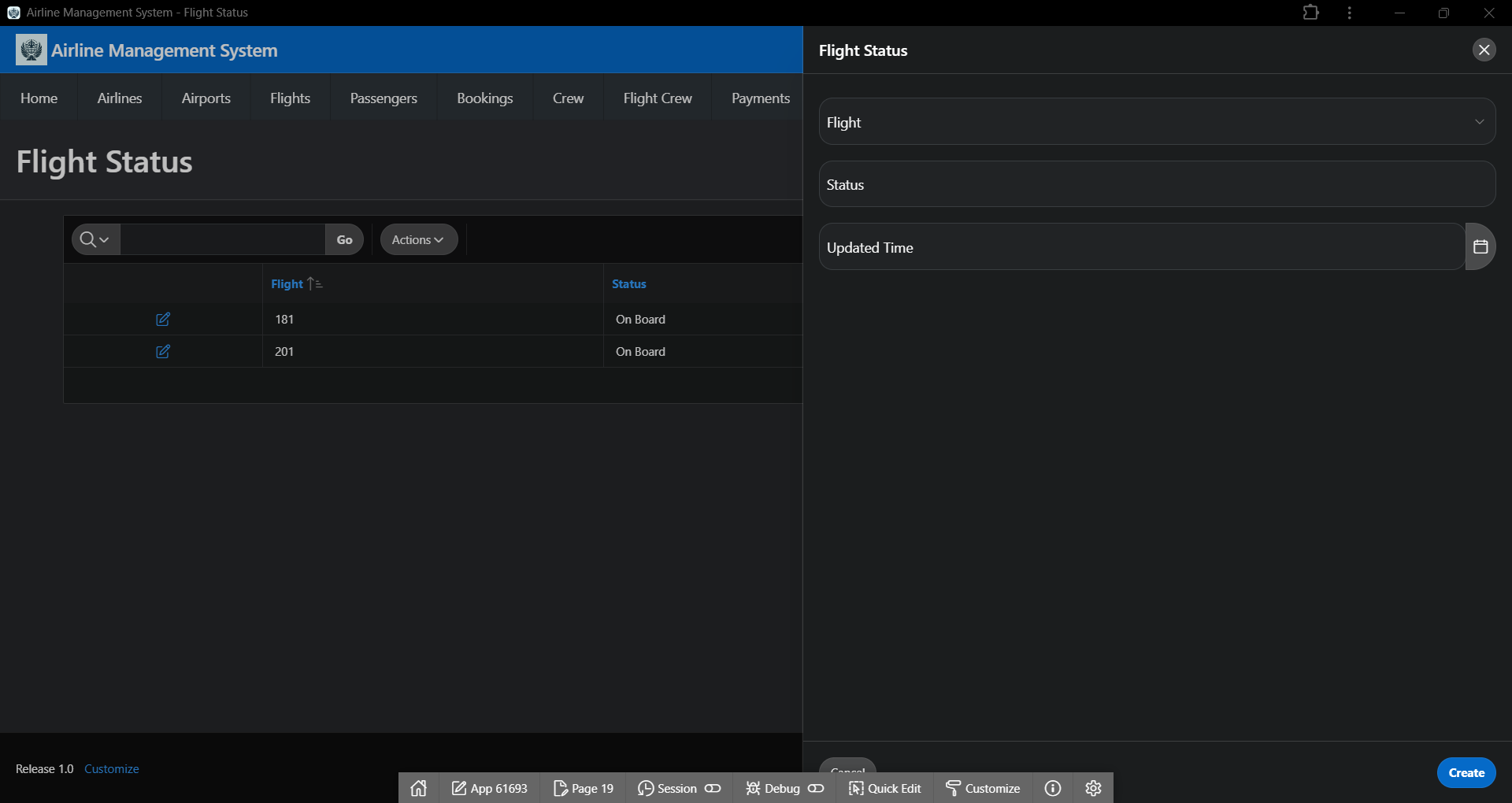The image size is (1512, 803).
Task: Open the Bookings tab
Action: tap(484, 98)
